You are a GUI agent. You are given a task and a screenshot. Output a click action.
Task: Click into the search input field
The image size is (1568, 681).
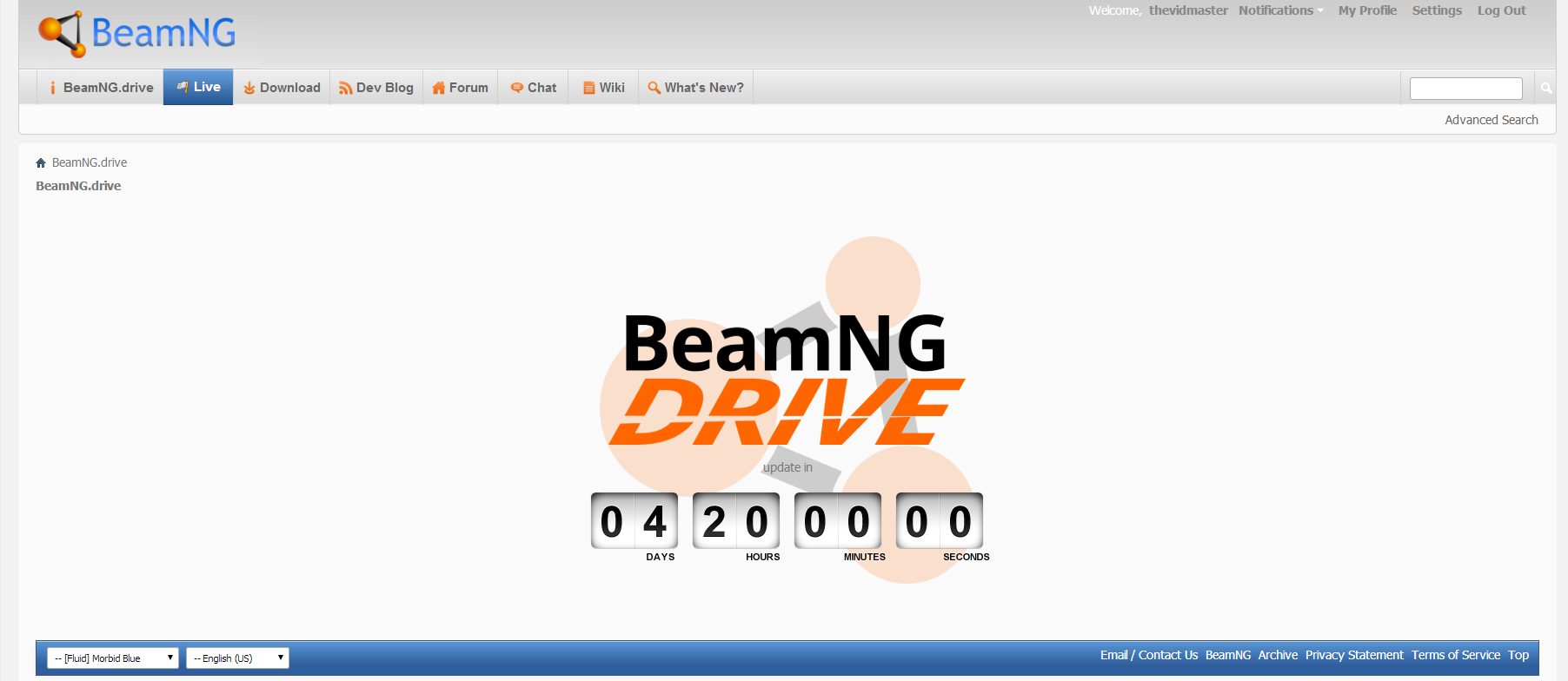coord(1466,88)
